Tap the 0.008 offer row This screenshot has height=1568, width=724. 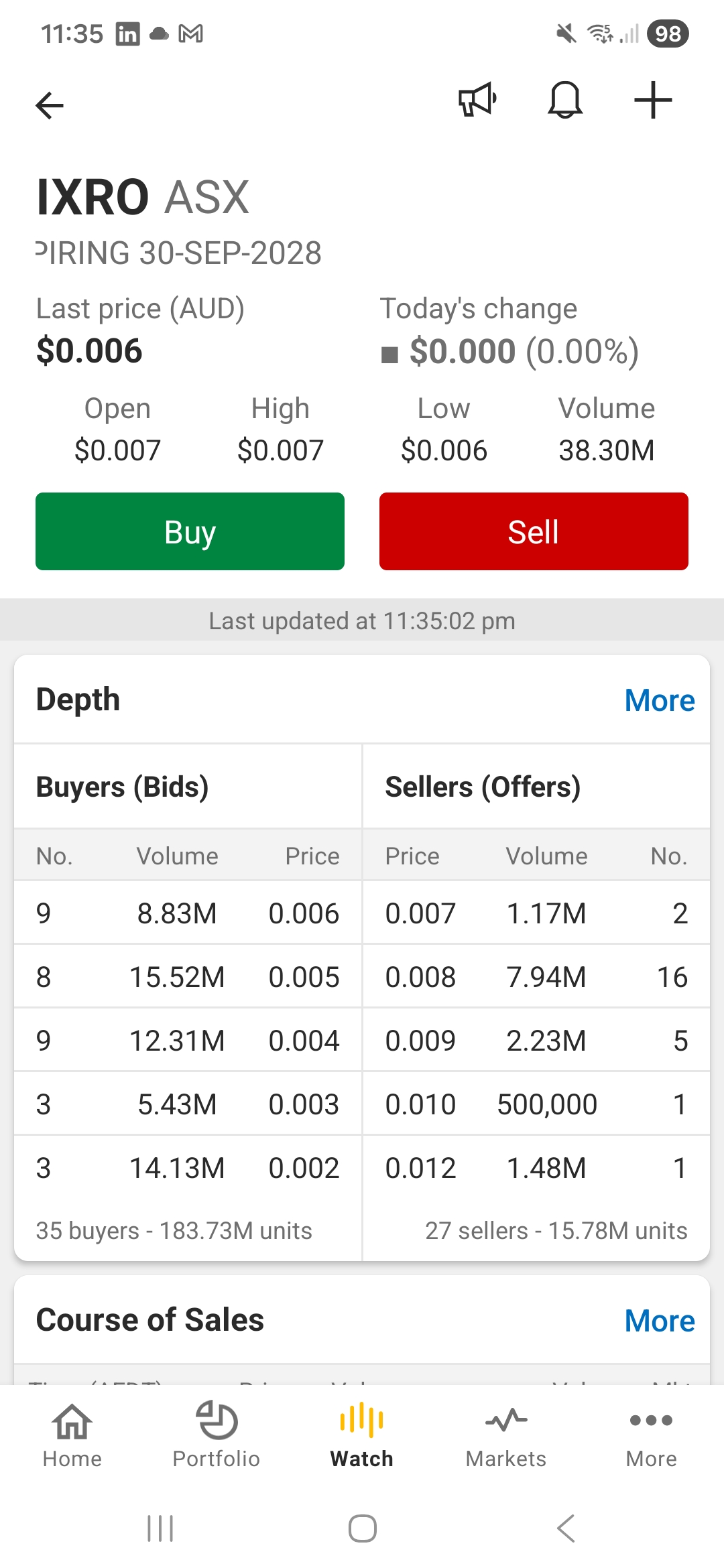[x=536, y=977]
